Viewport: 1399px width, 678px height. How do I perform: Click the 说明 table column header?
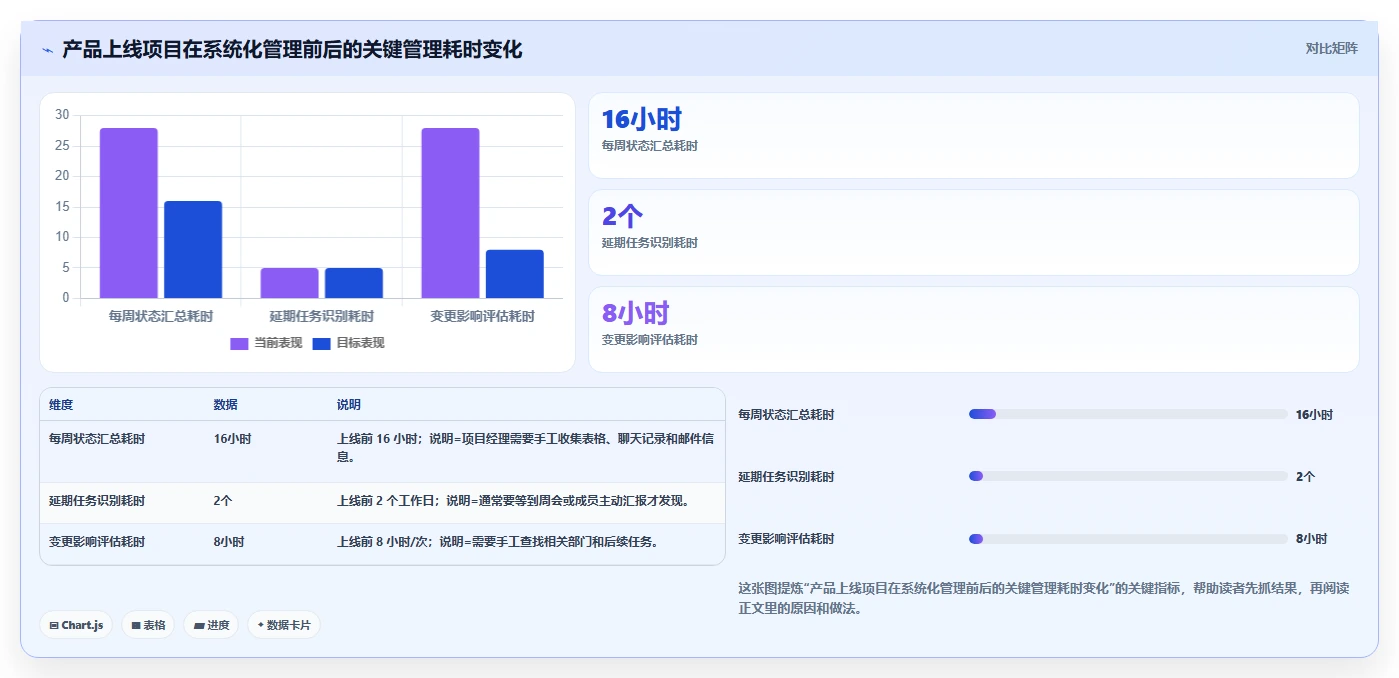click(349, 405)
